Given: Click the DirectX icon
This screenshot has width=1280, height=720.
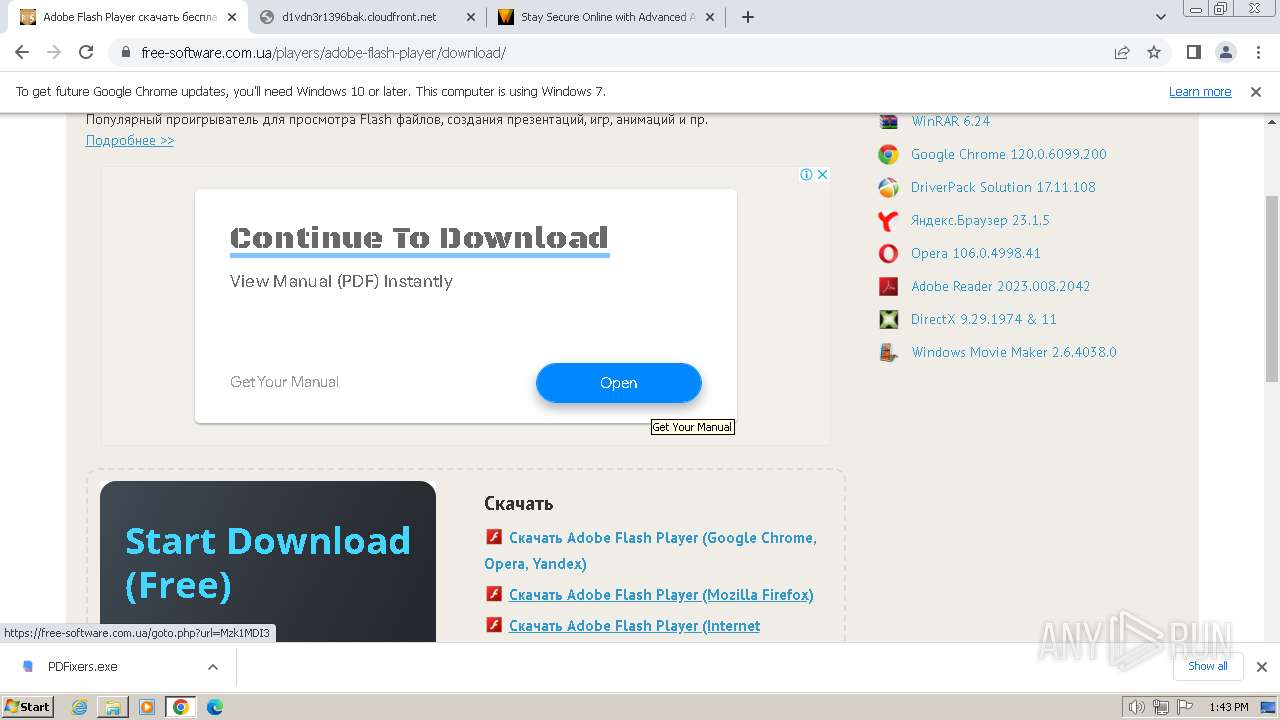Looking at the screenshot, I should (x=888, y=319).
